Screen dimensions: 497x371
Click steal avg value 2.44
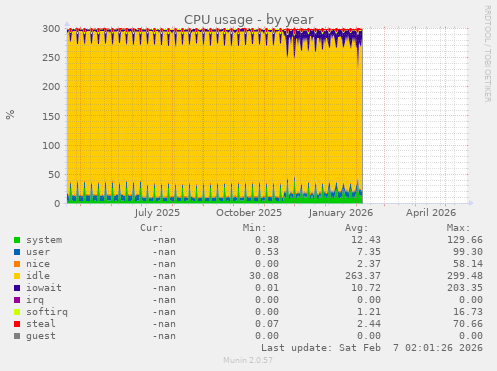[369, 324]
